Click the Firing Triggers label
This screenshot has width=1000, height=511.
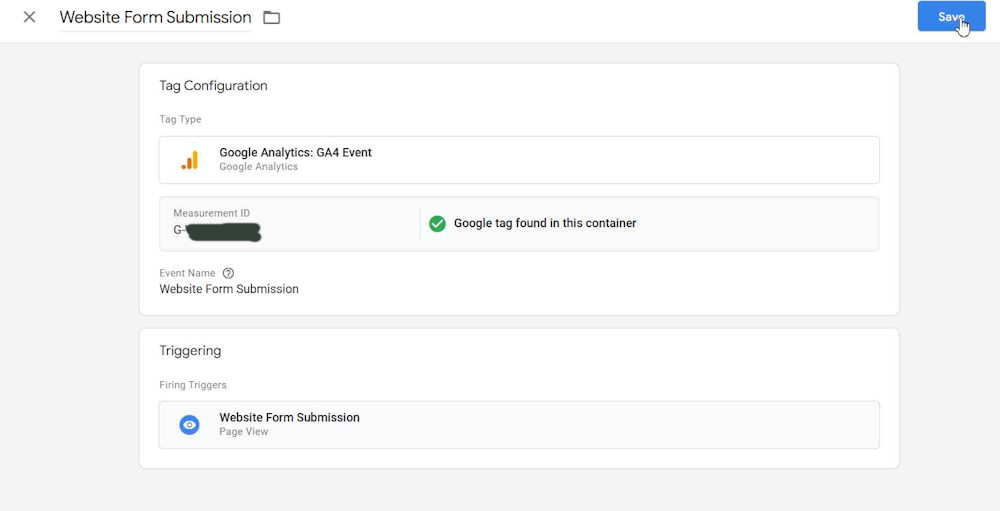[192, 385]
